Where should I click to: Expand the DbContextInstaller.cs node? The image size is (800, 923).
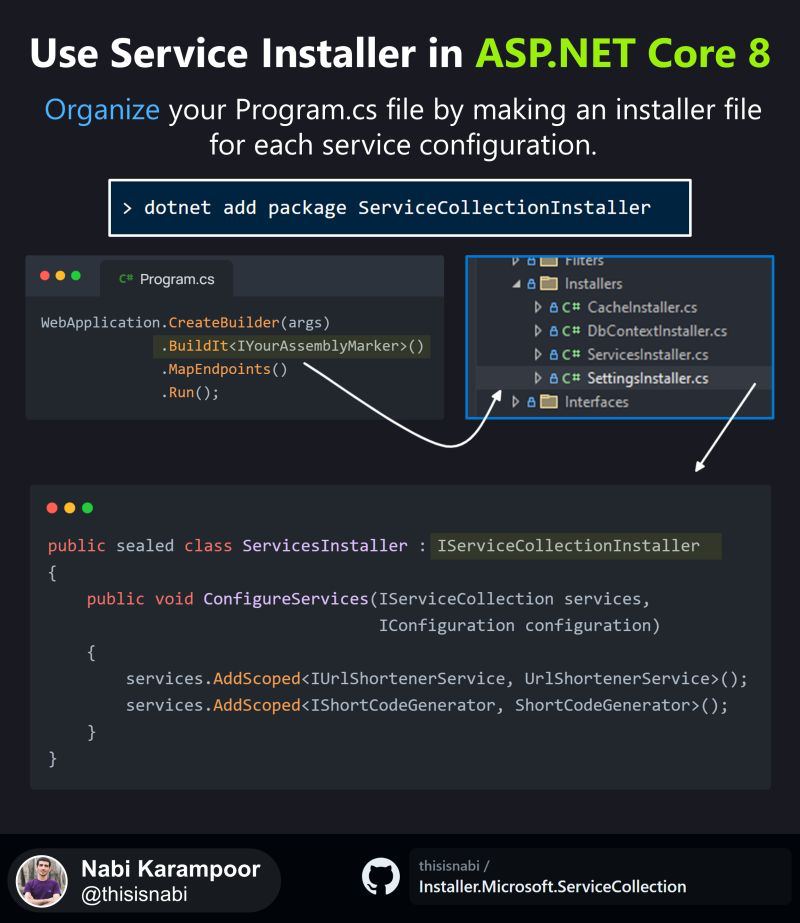pos(537,331)
